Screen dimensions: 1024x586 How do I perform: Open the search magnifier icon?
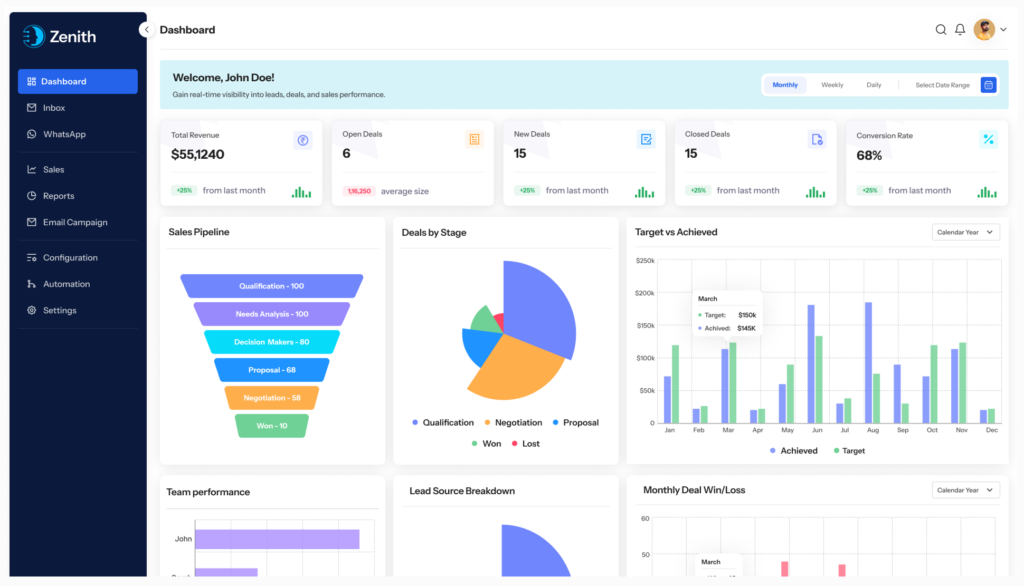[x=940, y=29]
